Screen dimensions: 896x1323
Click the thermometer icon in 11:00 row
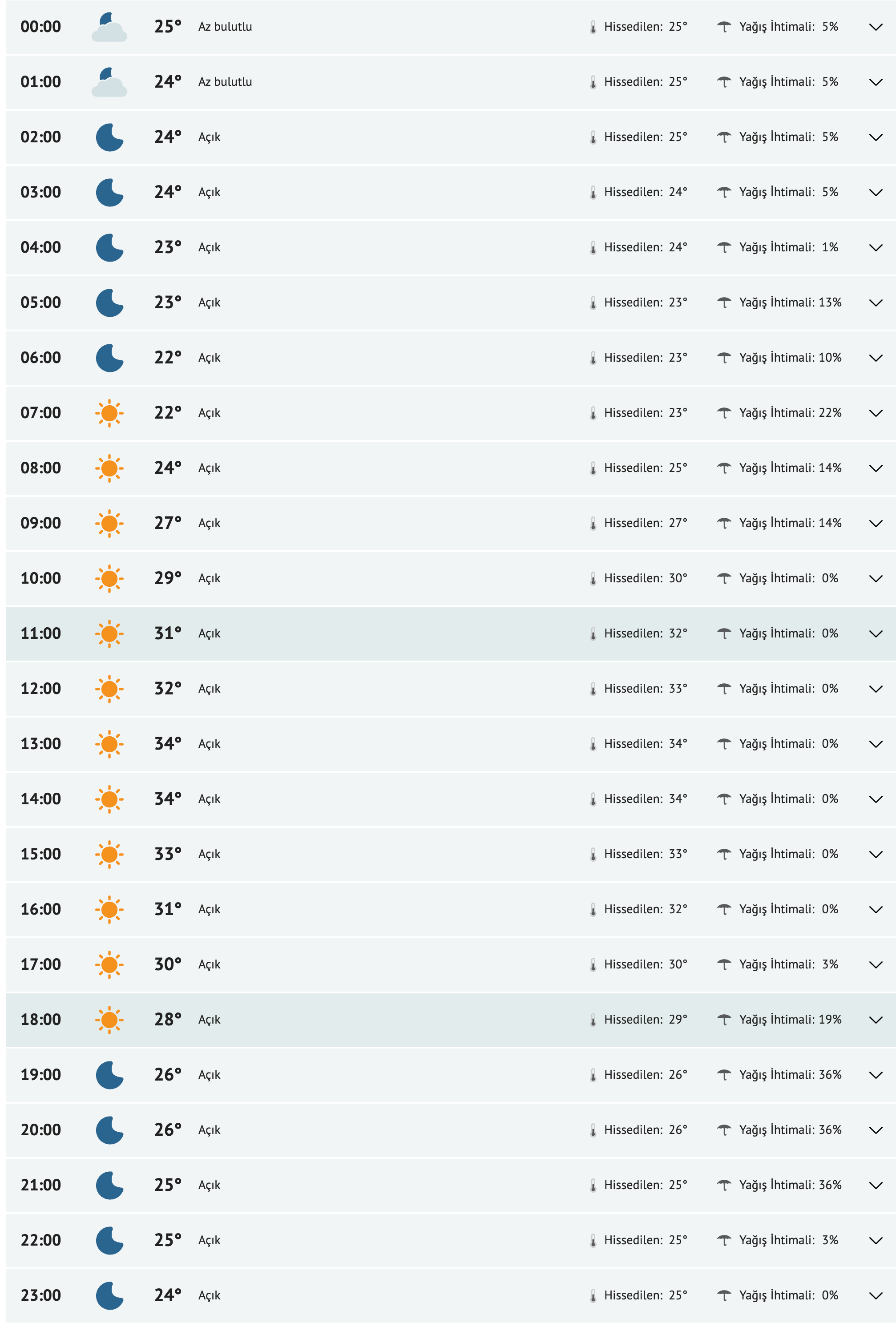click(x=593, y=634)
